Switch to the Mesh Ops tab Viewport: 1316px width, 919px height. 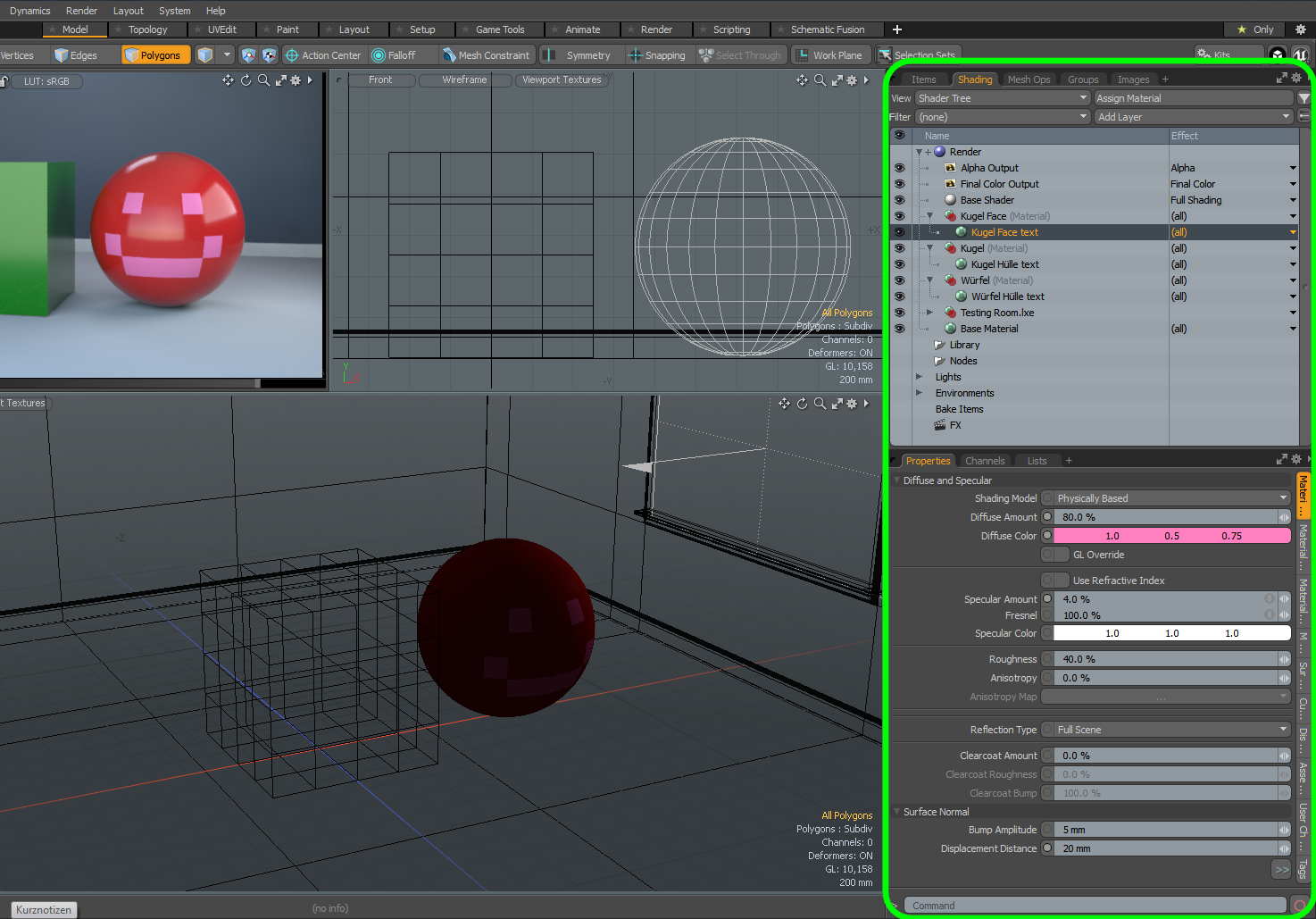click(x=1029, y=79)
